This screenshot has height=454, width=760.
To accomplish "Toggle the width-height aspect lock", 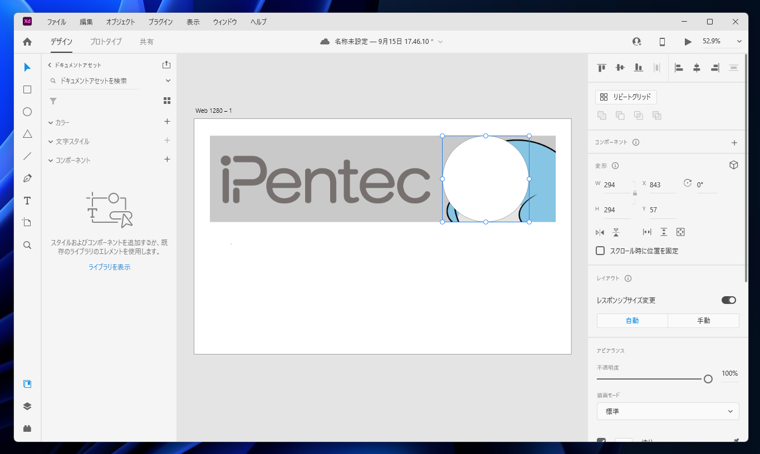I will [x=635, y=193].
